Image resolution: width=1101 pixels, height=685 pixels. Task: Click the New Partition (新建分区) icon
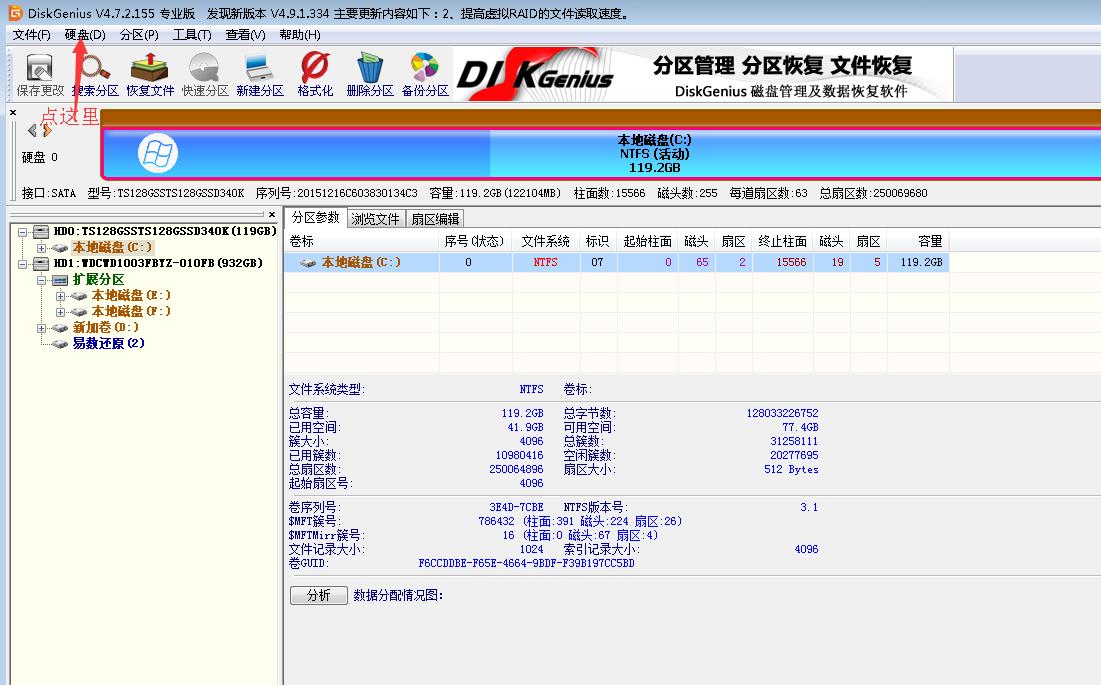pos(260,73)
